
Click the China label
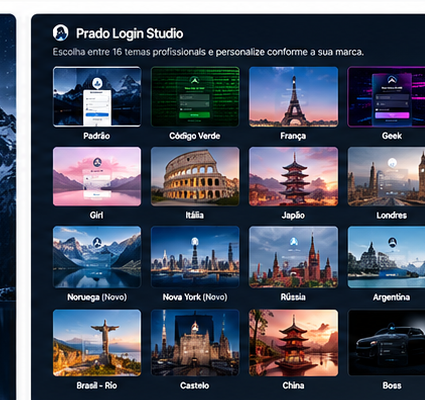point(293,386)
